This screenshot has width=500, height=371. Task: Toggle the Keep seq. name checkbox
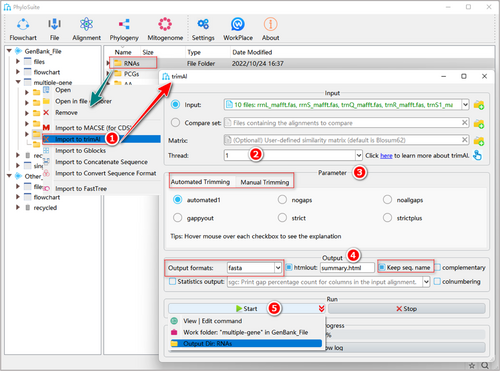[382, 267]
